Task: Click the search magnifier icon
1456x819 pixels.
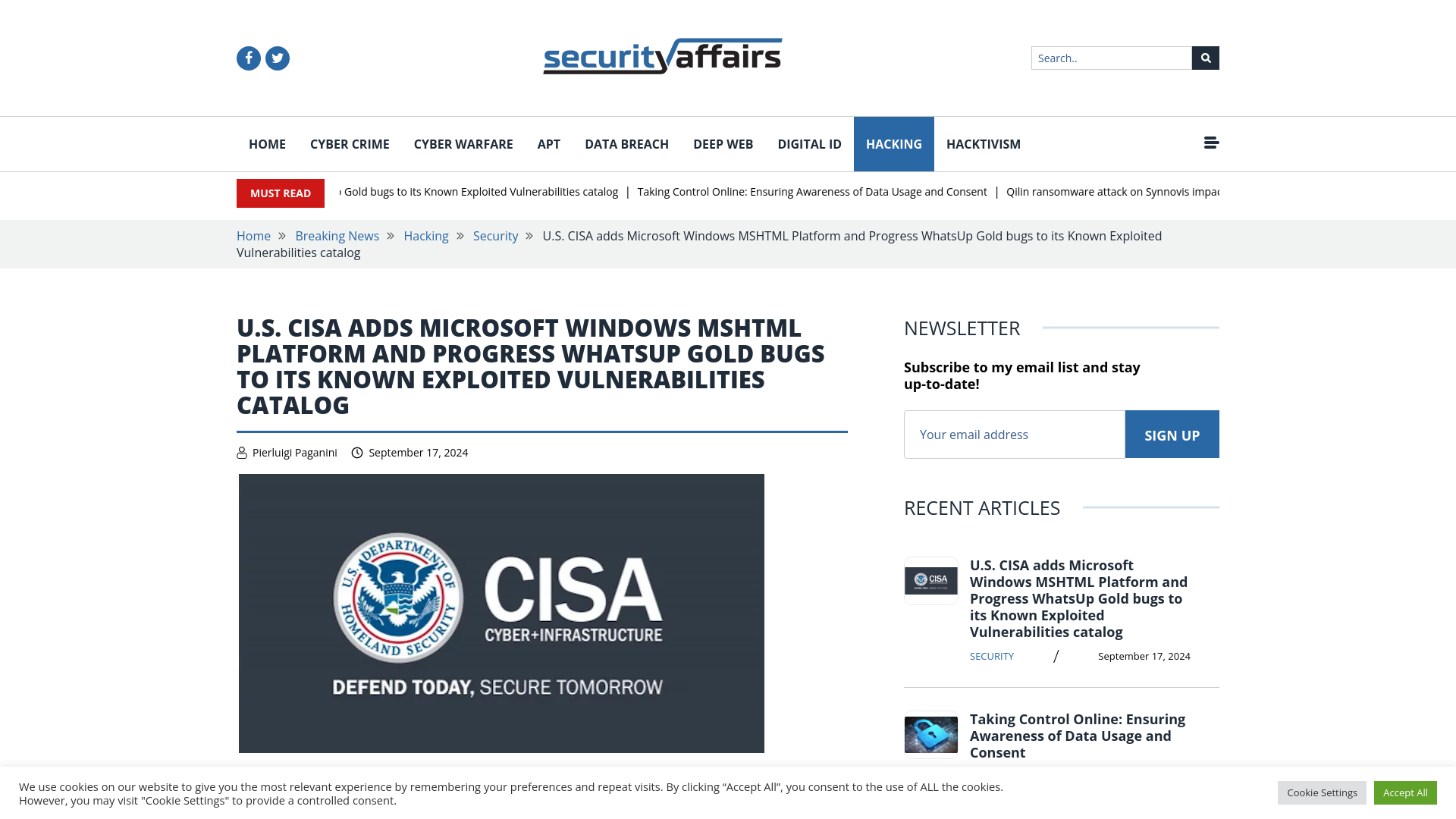Action: pos(1205,58)
